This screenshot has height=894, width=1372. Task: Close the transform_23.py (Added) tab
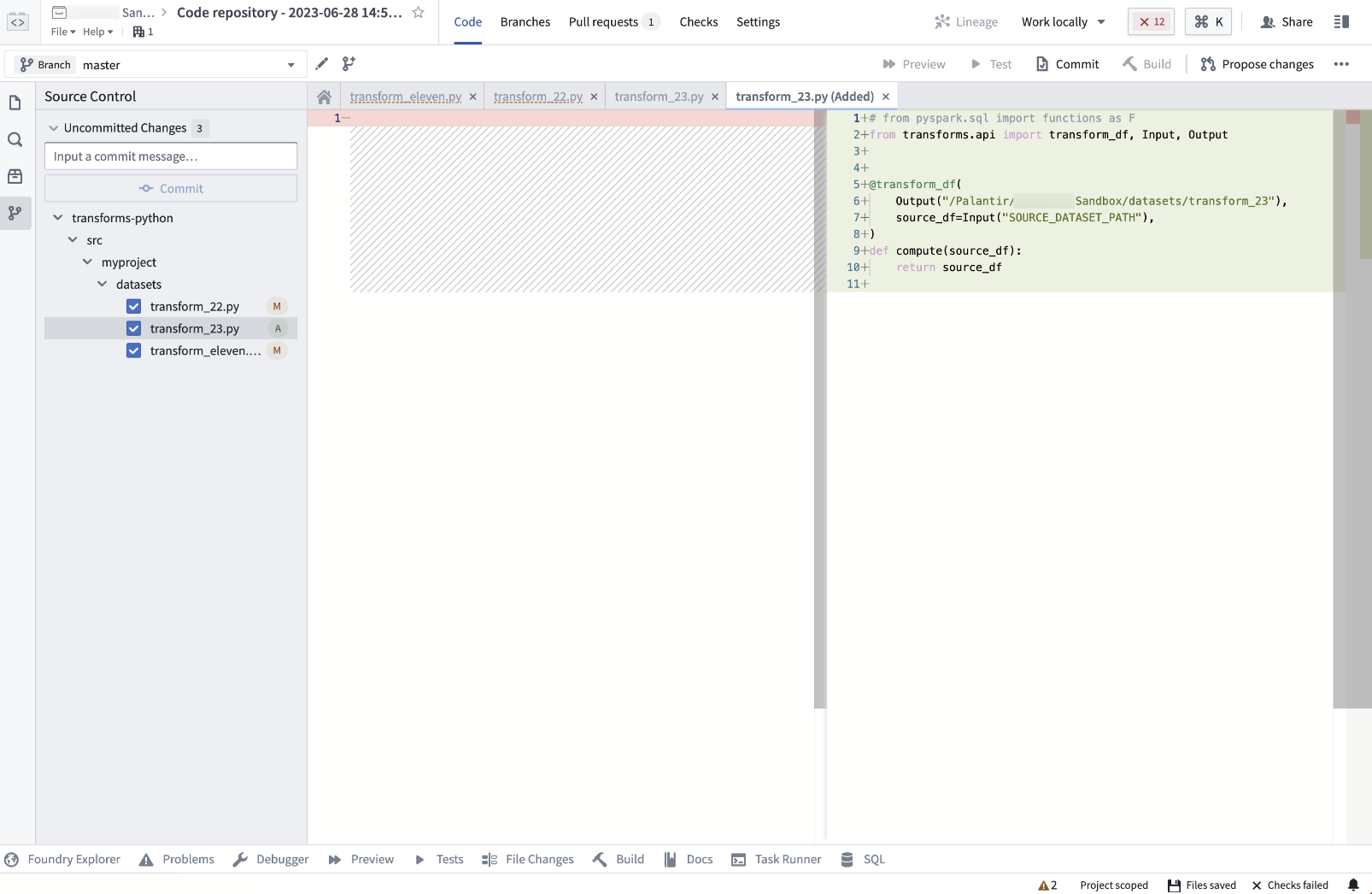[x=886, y=97]
